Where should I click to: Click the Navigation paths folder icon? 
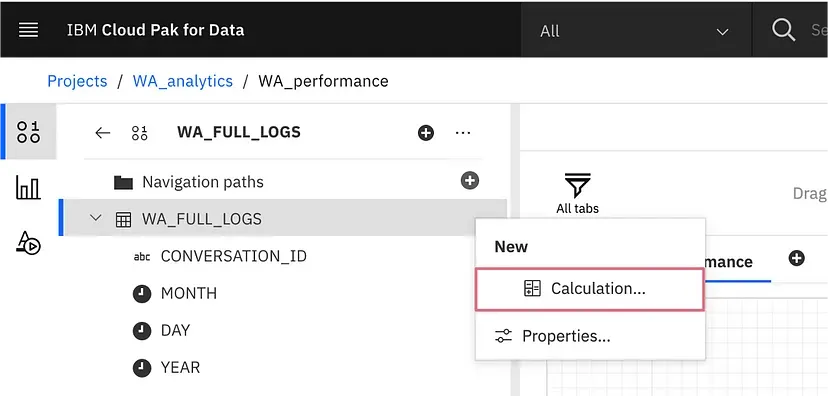point(123,183)
